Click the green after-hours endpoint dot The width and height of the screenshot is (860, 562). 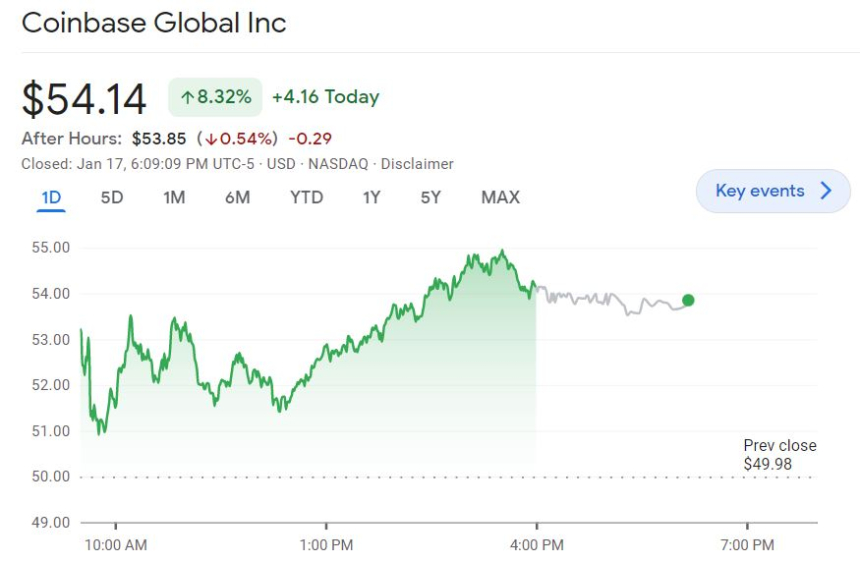(688, 300)
